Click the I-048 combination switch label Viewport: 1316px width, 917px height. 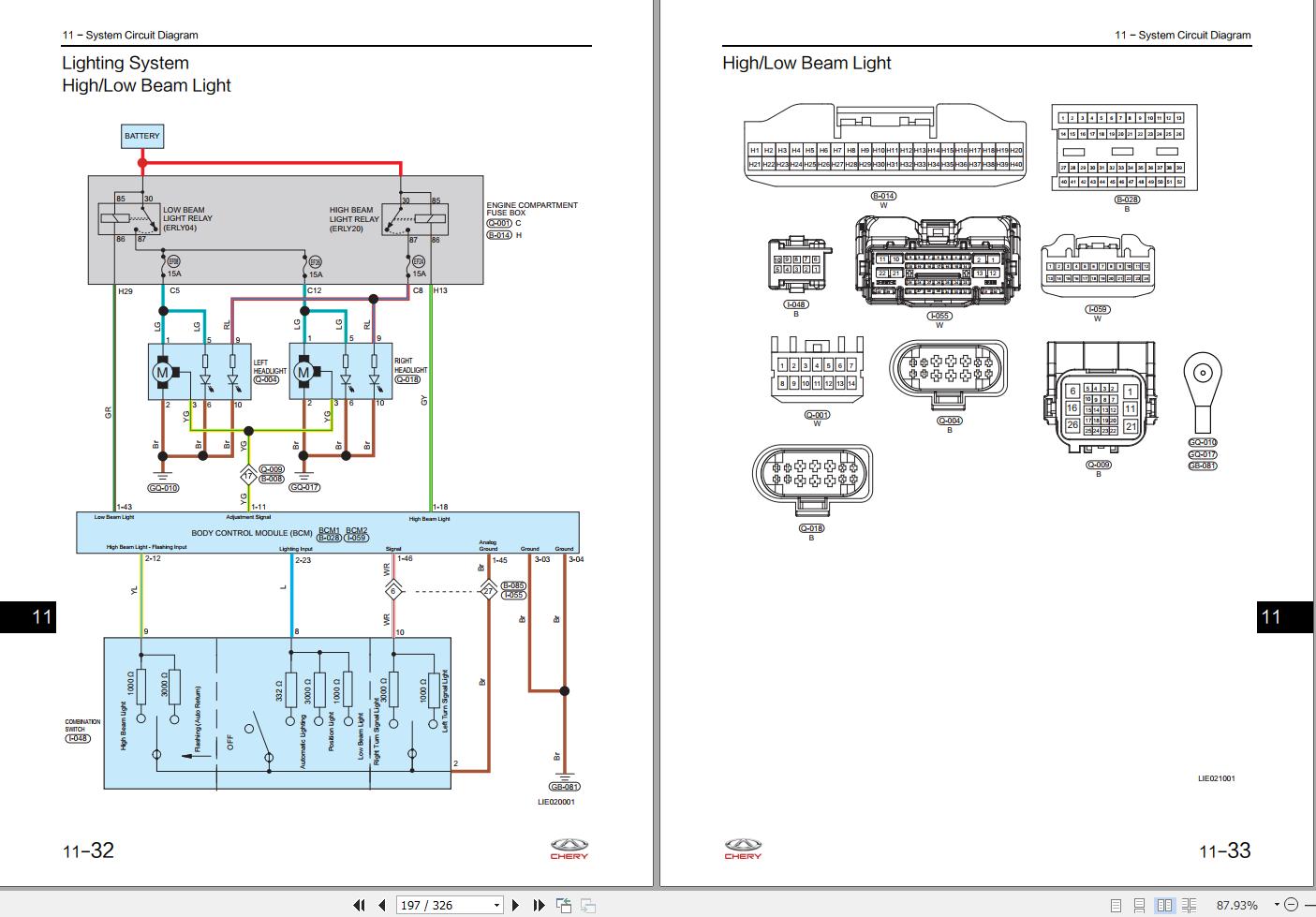(x=77, y=737)
